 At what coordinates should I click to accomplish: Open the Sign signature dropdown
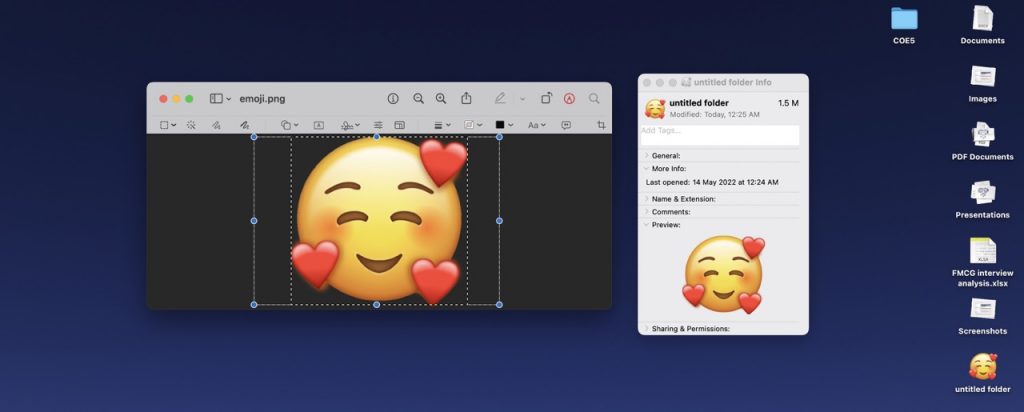(351, 125)
